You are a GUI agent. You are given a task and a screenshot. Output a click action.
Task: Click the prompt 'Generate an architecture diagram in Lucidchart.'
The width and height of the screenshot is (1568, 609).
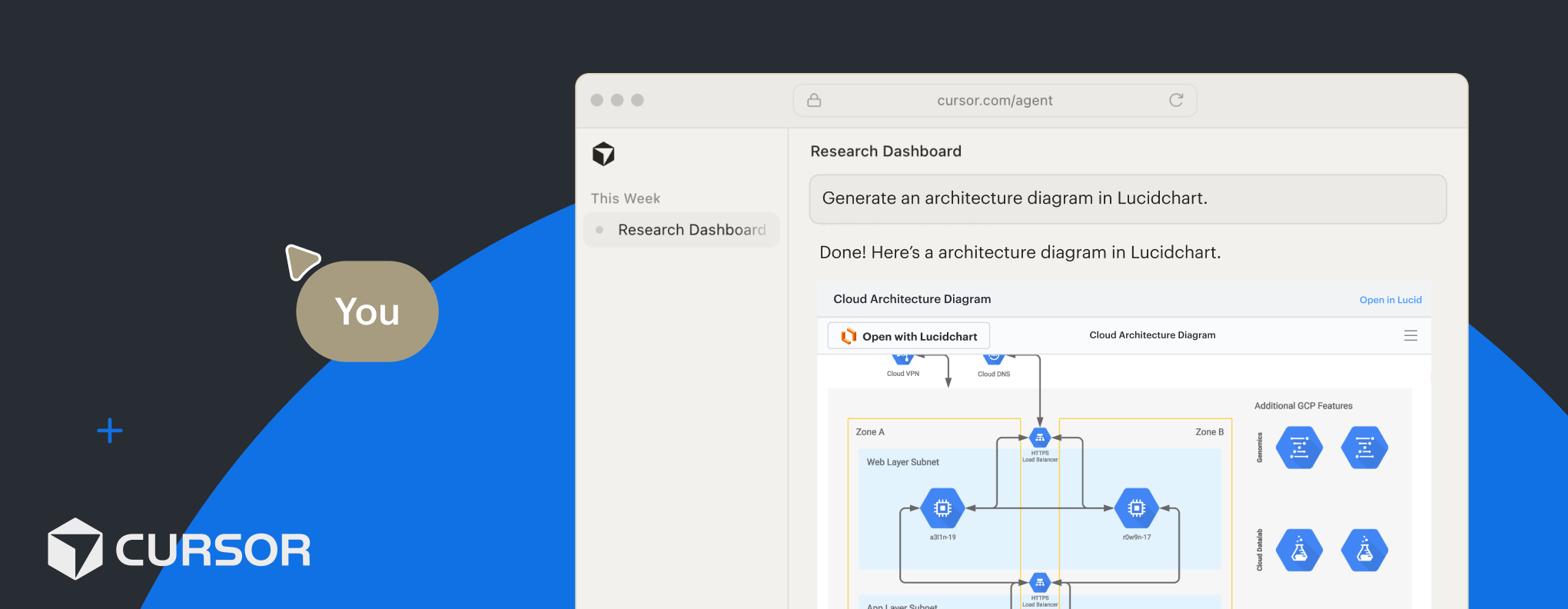click(1128, 199)
